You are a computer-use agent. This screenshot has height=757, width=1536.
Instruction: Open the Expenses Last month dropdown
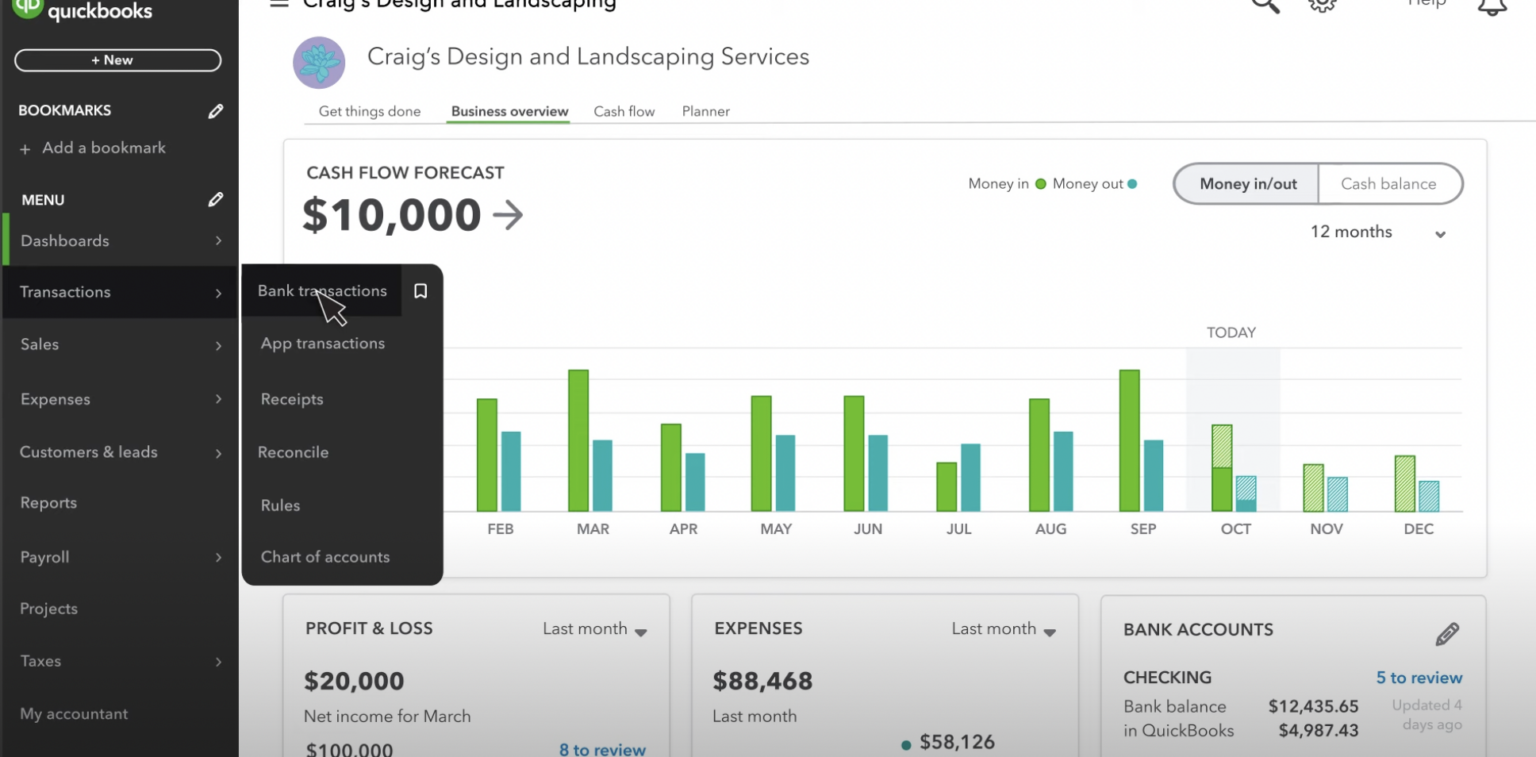[1003, 629]
